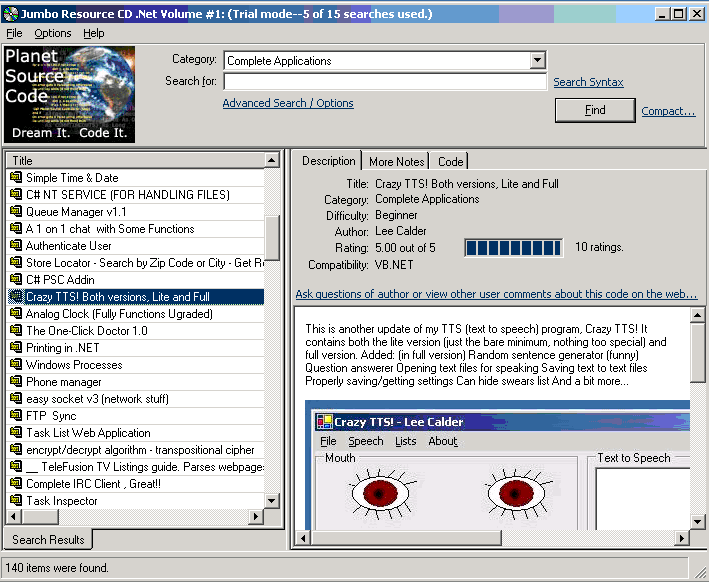Click the icon next to FTP Sync
Viewport: 709px width, 582px height.
tap(16, 416)
